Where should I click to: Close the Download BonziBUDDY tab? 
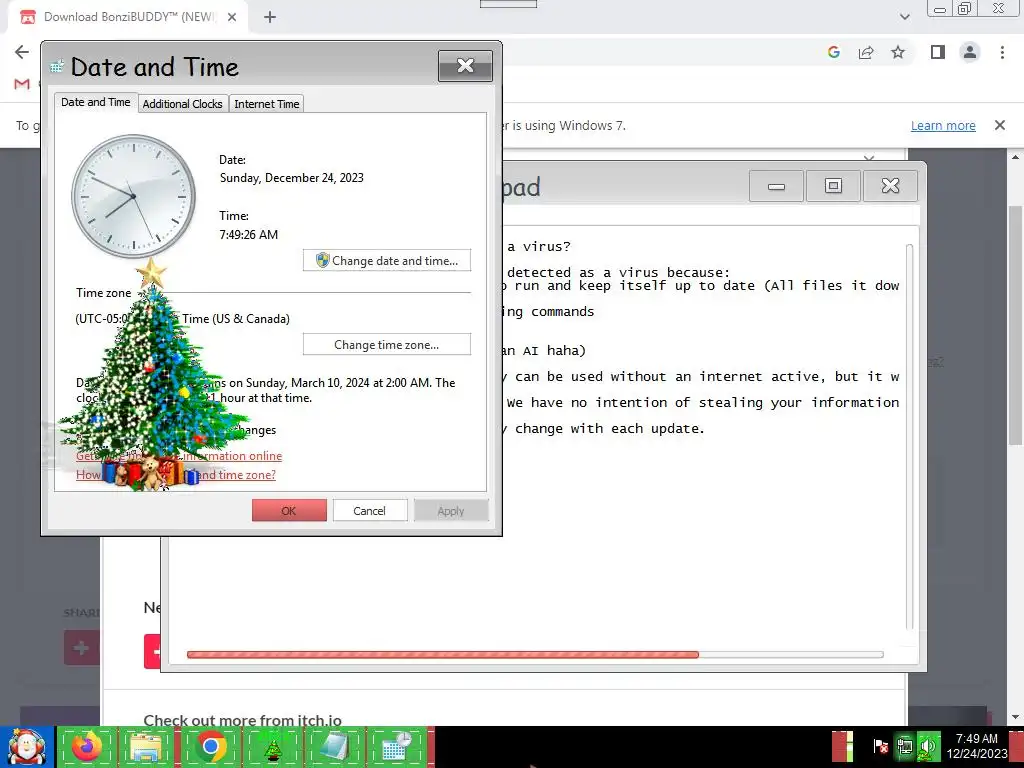click(x=232, y=18)
